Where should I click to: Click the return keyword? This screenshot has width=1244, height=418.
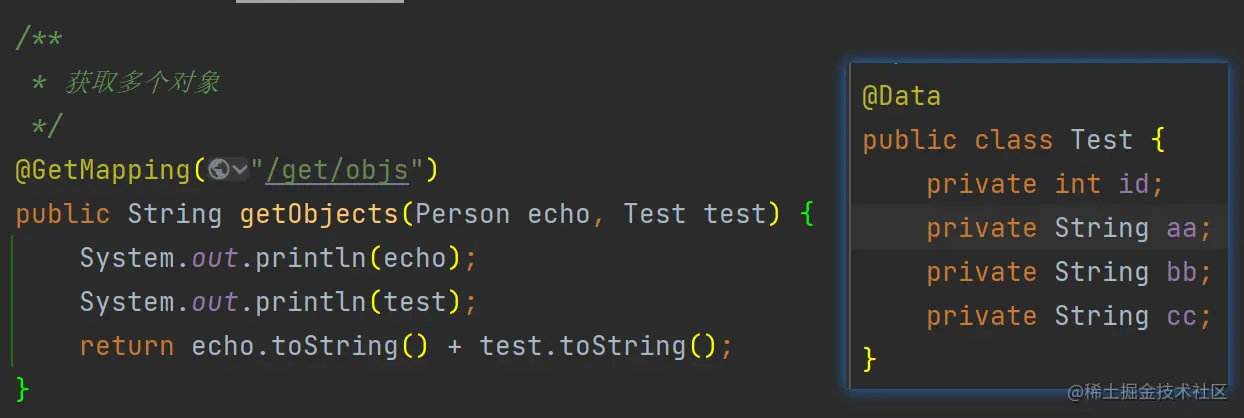126,346
